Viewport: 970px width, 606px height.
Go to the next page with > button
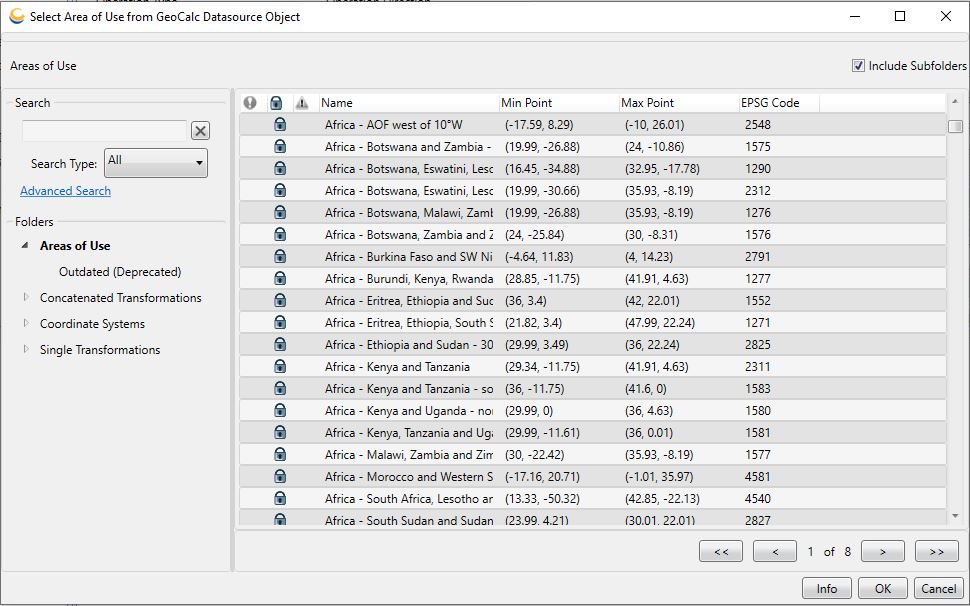883,551
